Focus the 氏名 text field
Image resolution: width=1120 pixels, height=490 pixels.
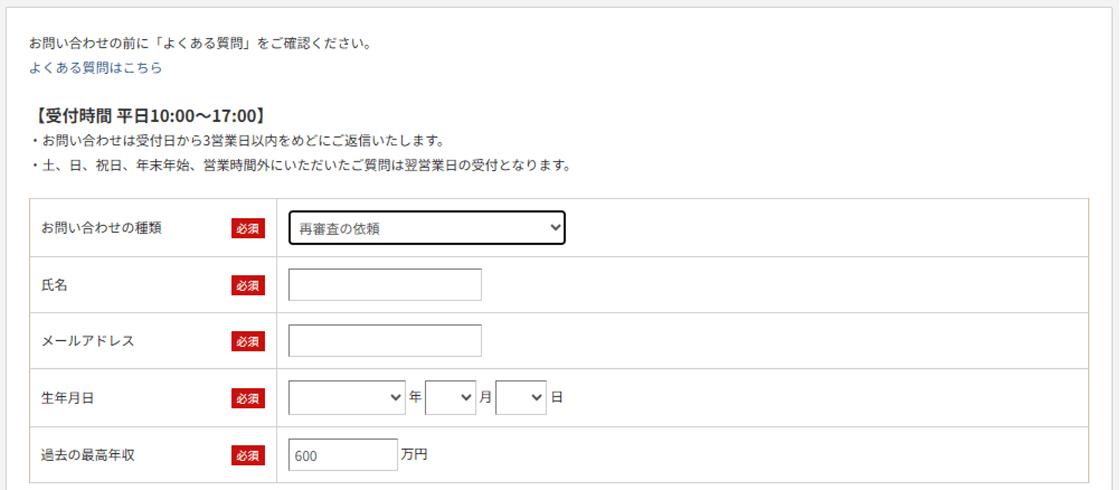coord(385,285)
